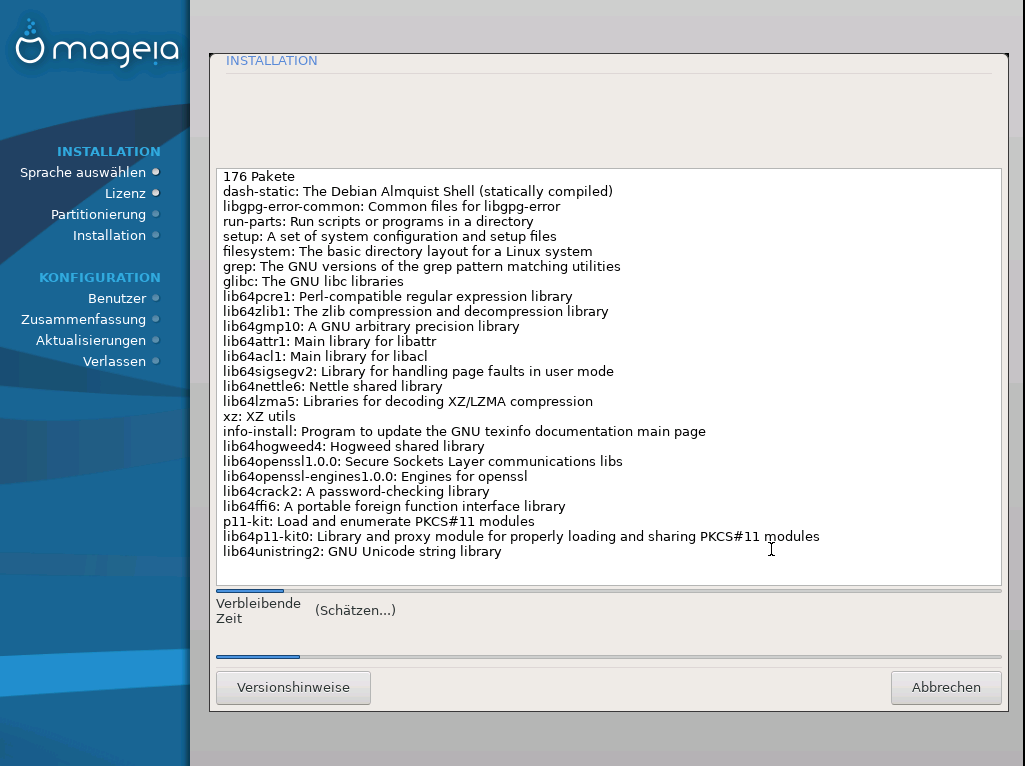
Task: Click the '176 Pakete' line in the log
Action: pyautogui.click(x=259, y=176)
